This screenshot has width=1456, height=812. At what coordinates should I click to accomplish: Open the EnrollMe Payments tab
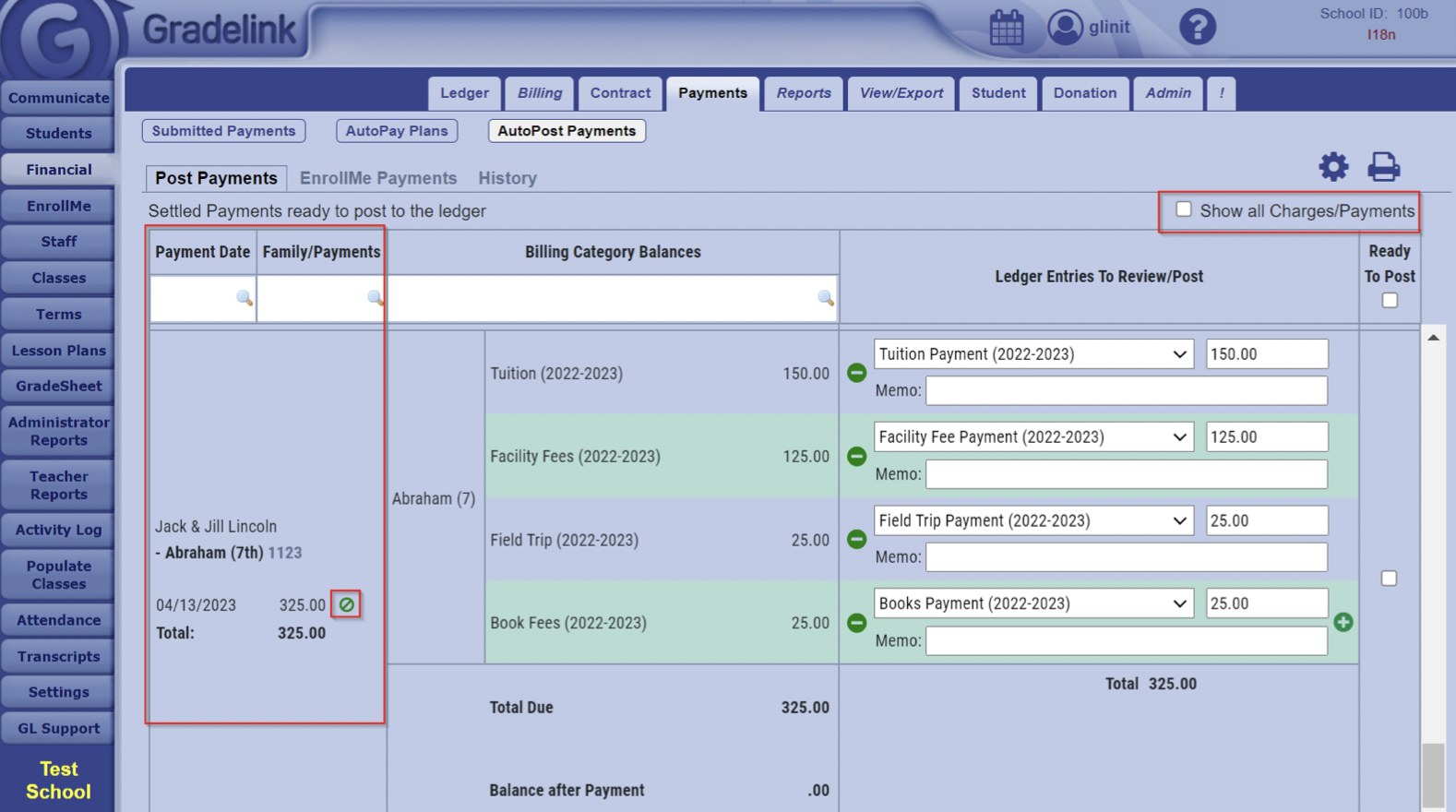[x=378, y=178]
